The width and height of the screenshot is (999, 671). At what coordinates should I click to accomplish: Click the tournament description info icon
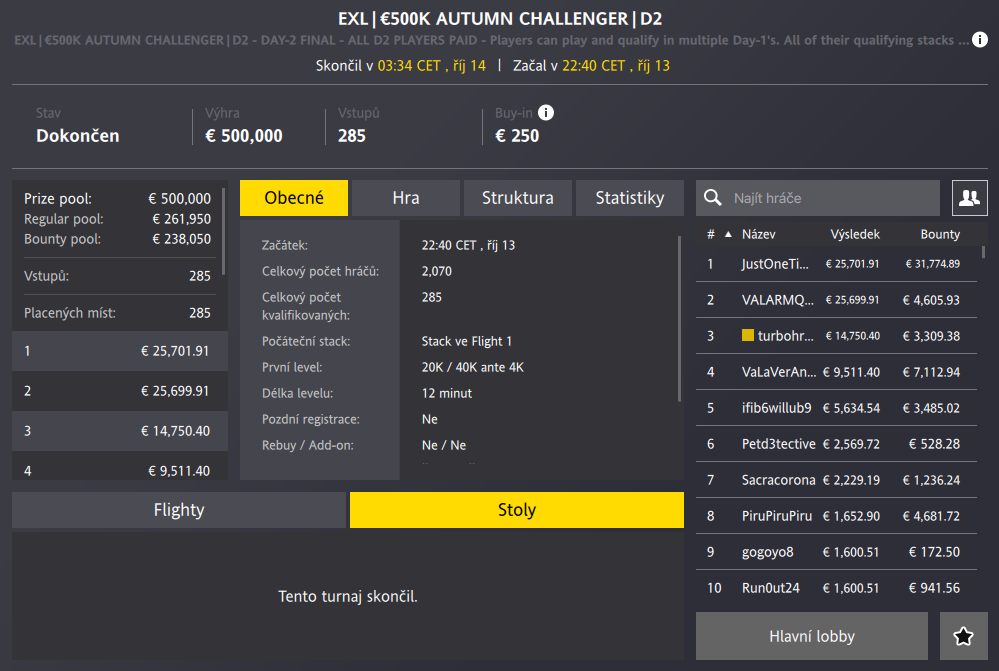(x=982, y=41)
